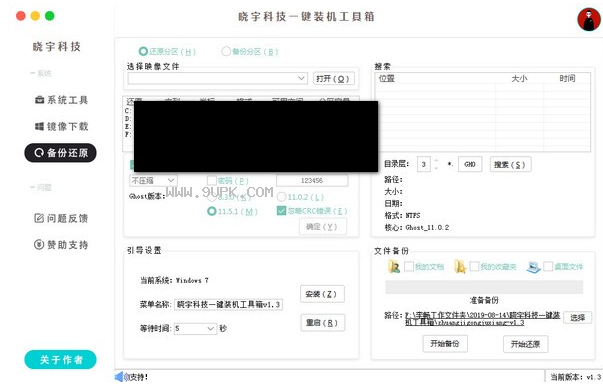Open 系统工具 in the sidebar
The image size is (603, 390).
point(62,100)
